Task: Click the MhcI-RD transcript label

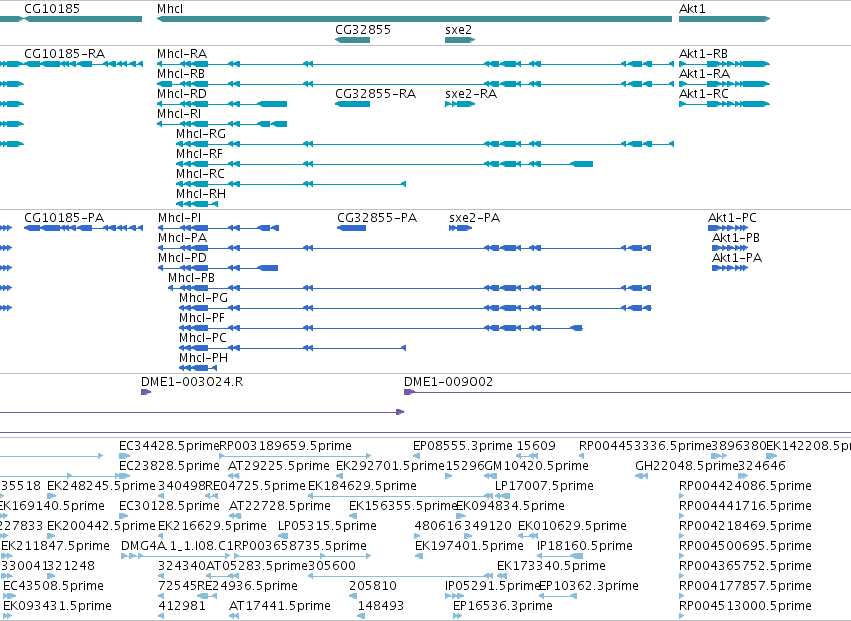Action: pos(182,93)
